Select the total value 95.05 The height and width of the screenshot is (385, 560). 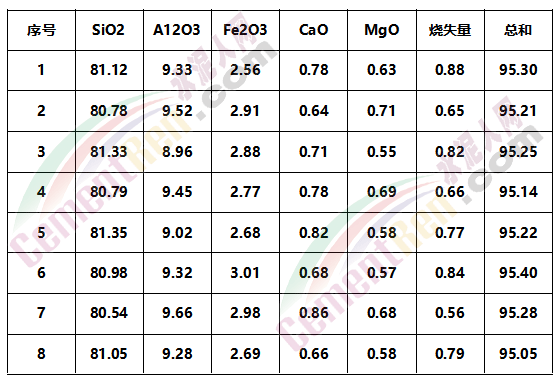click(518, 354)
